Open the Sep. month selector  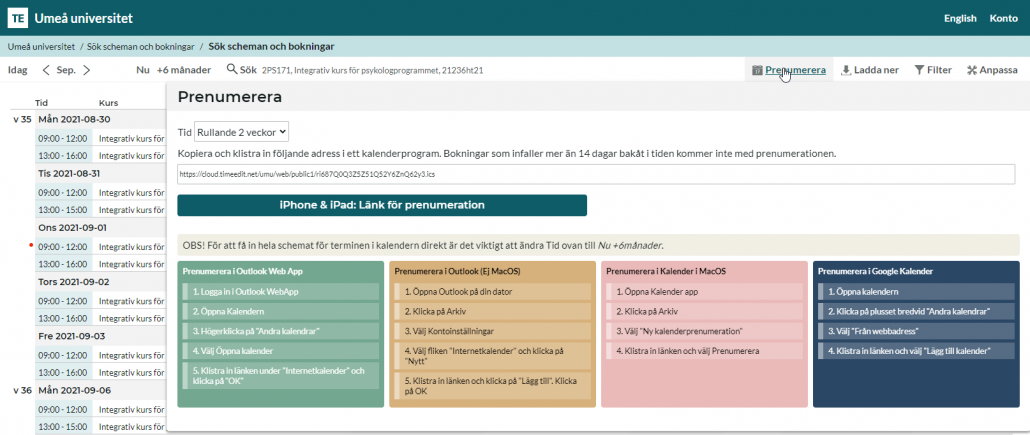point(66,70)
